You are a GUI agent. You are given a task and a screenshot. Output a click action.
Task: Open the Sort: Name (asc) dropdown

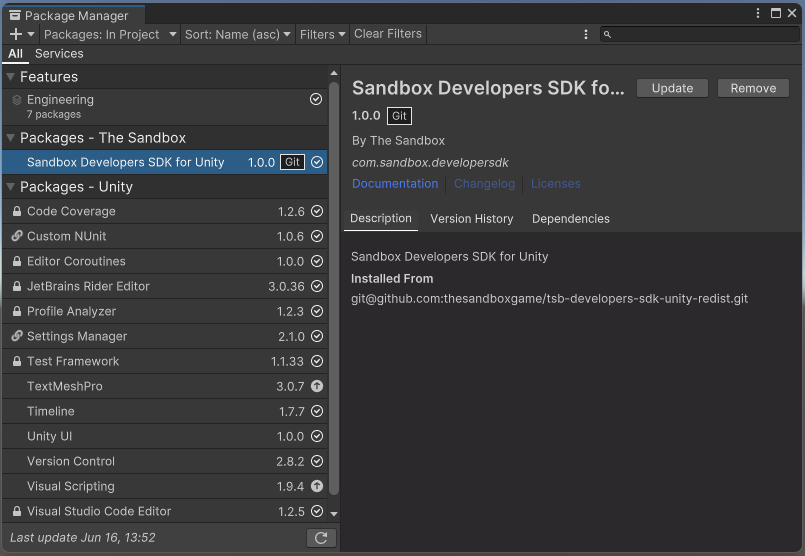pyautogui.click(x=238, y=34)
